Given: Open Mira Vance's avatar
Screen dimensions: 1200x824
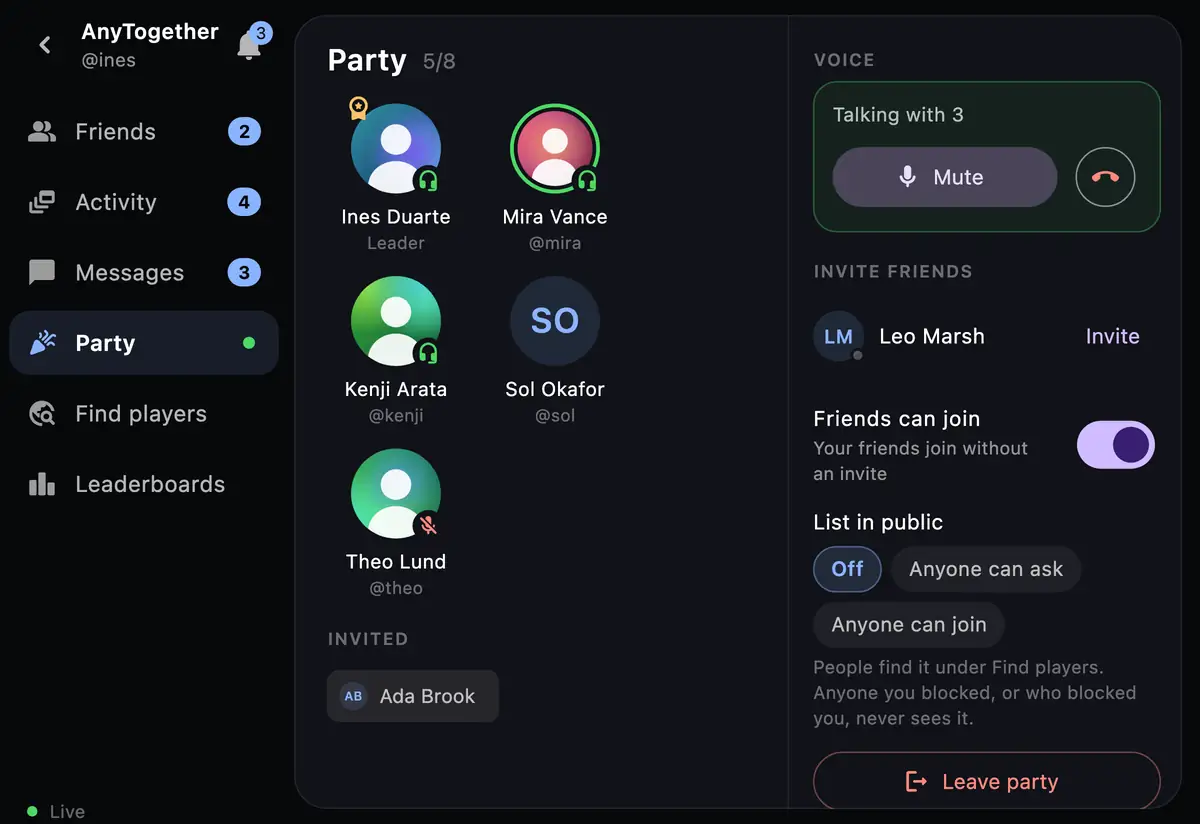Looking at the screenshot, I should tap(555, 149).
